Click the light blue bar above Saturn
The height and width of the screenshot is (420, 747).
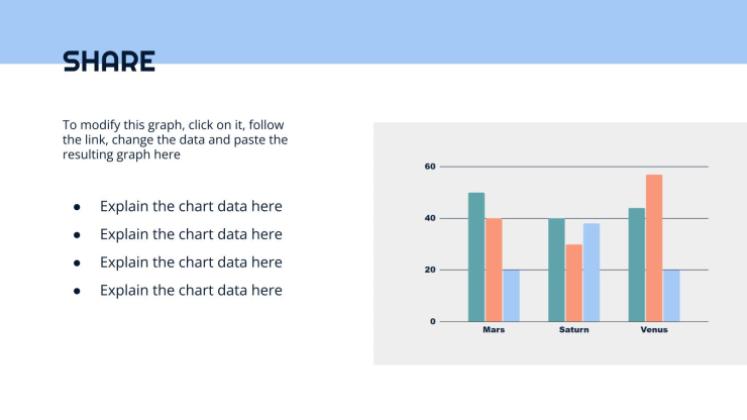[591, 272]
